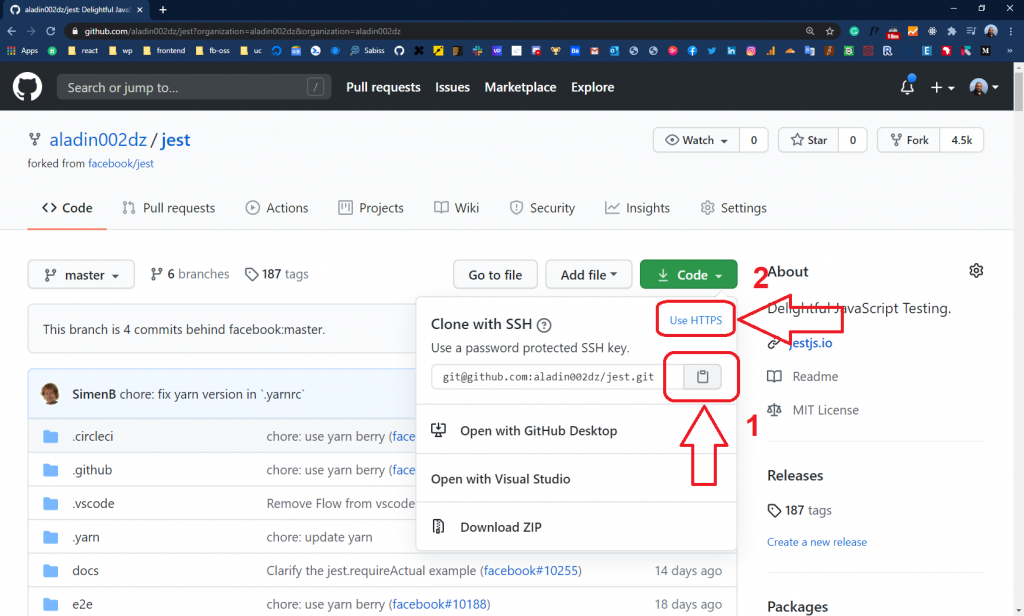Copy the SSH clone URL with the clipboard icon

point(701,376)
